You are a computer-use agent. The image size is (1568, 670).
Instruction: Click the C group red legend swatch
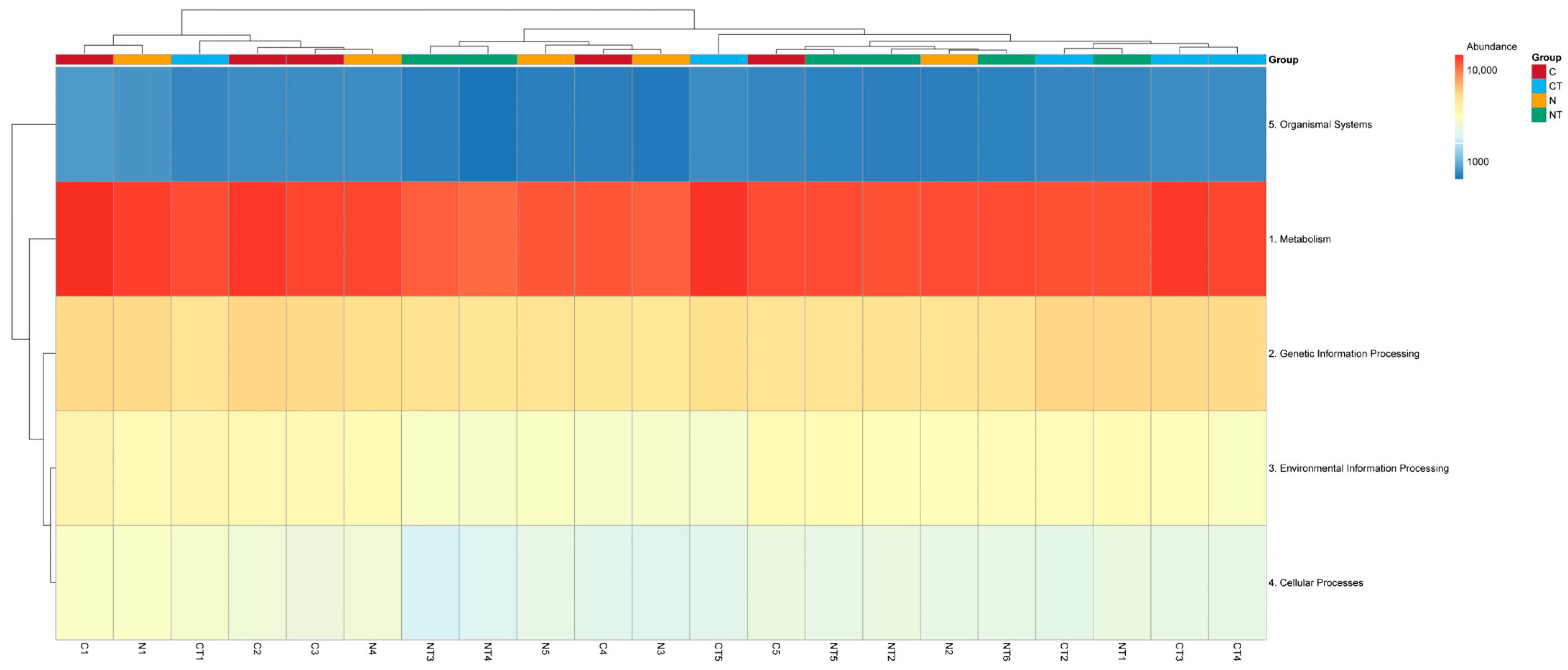[x=1539, y=72]
